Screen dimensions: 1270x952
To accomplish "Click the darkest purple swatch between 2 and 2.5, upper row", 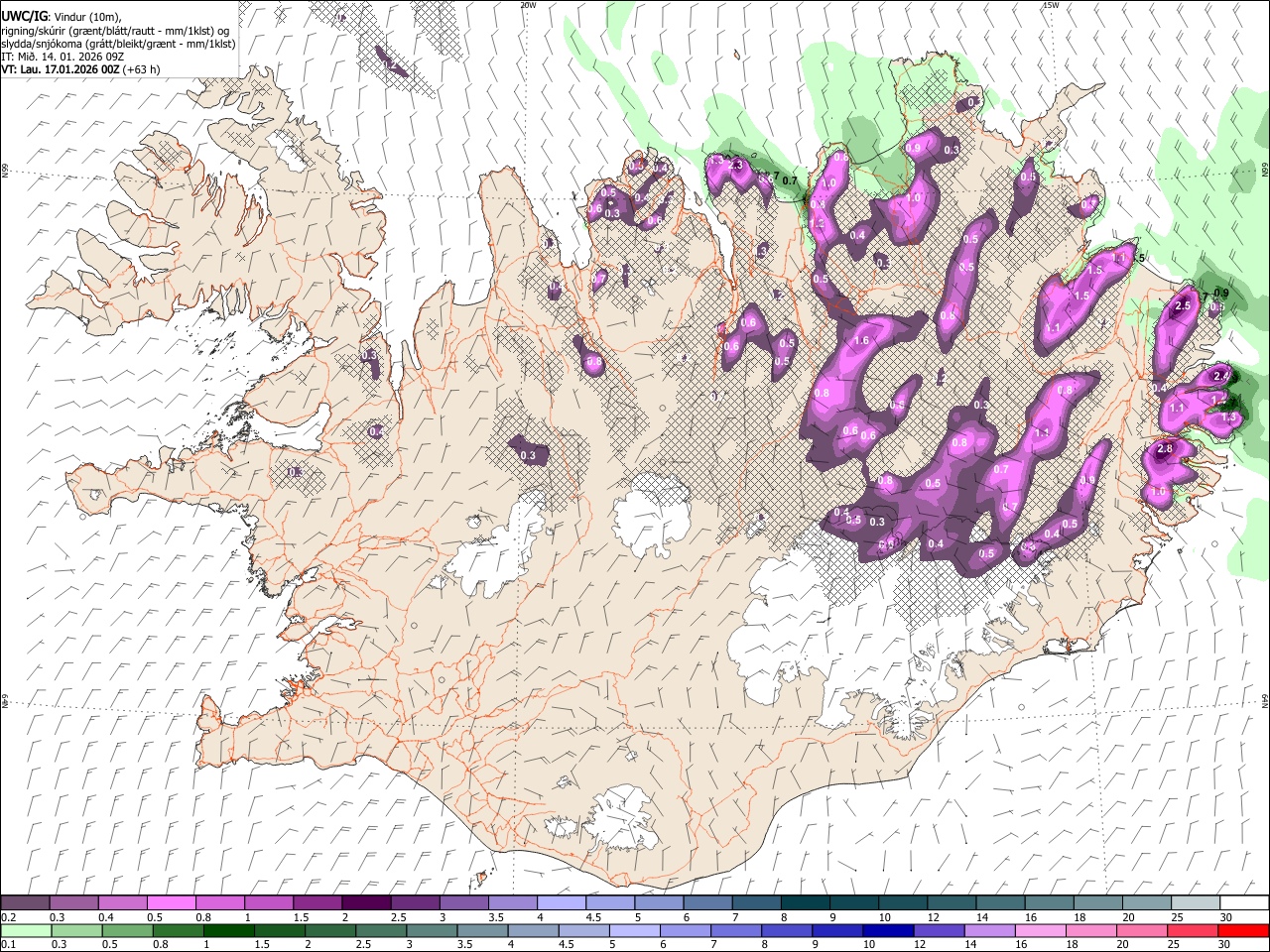I will pos(366,902).
